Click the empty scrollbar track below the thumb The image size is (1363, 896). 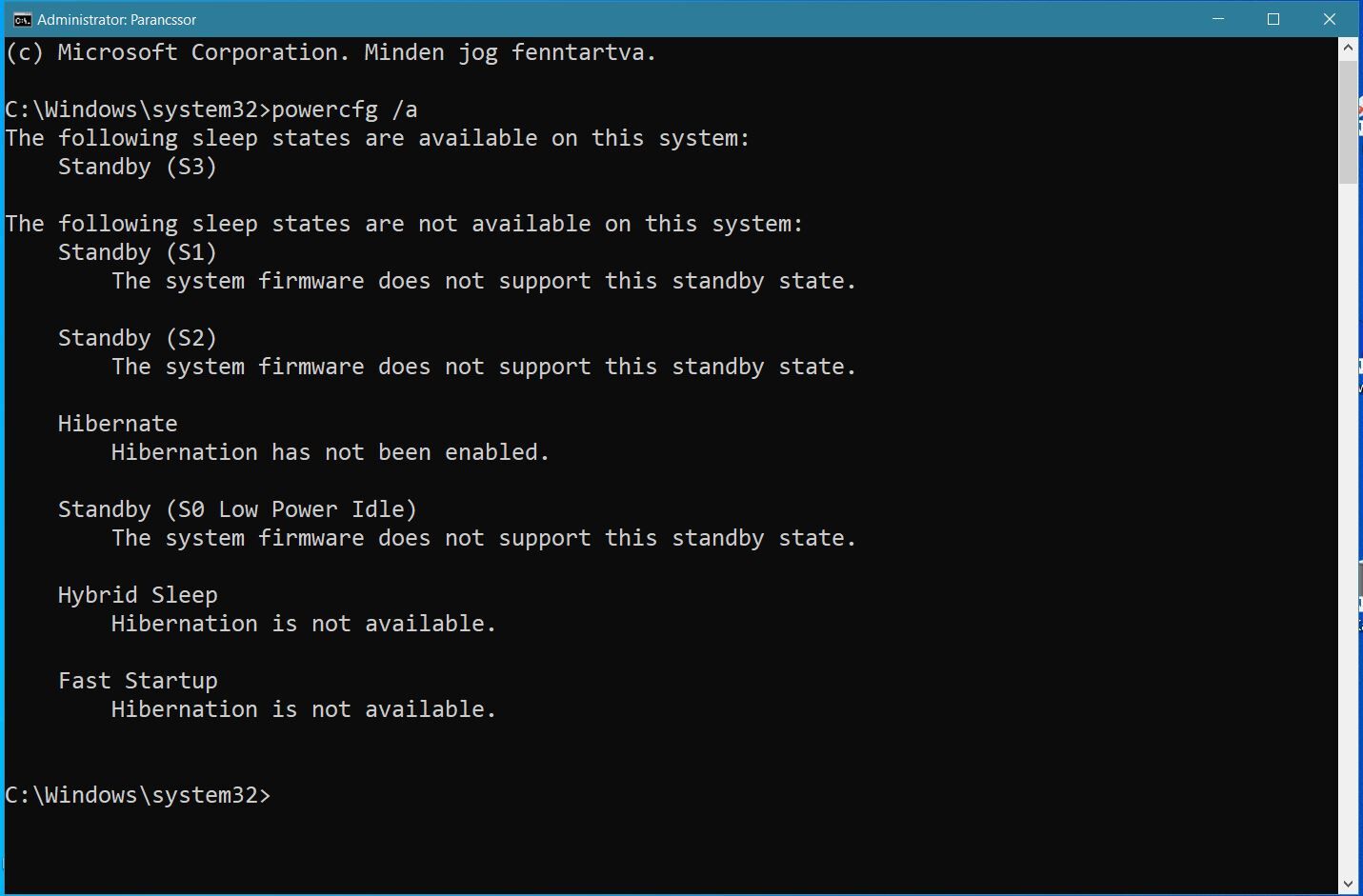pyautogui.click(x=1348, y=528)
